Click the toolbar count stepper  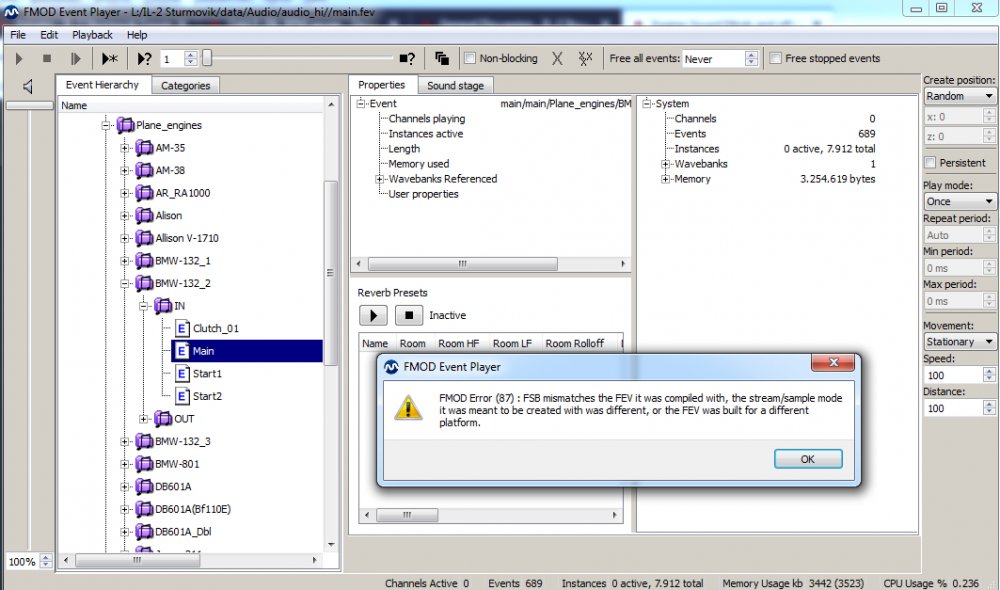(191, 59)
